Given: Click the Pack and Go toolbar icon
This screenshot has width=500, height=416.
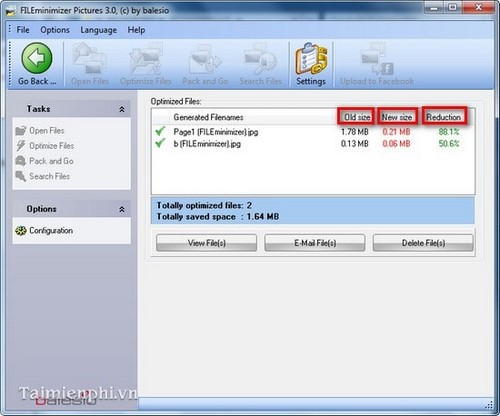Looking at the screenshot, I should pos(205,58).
